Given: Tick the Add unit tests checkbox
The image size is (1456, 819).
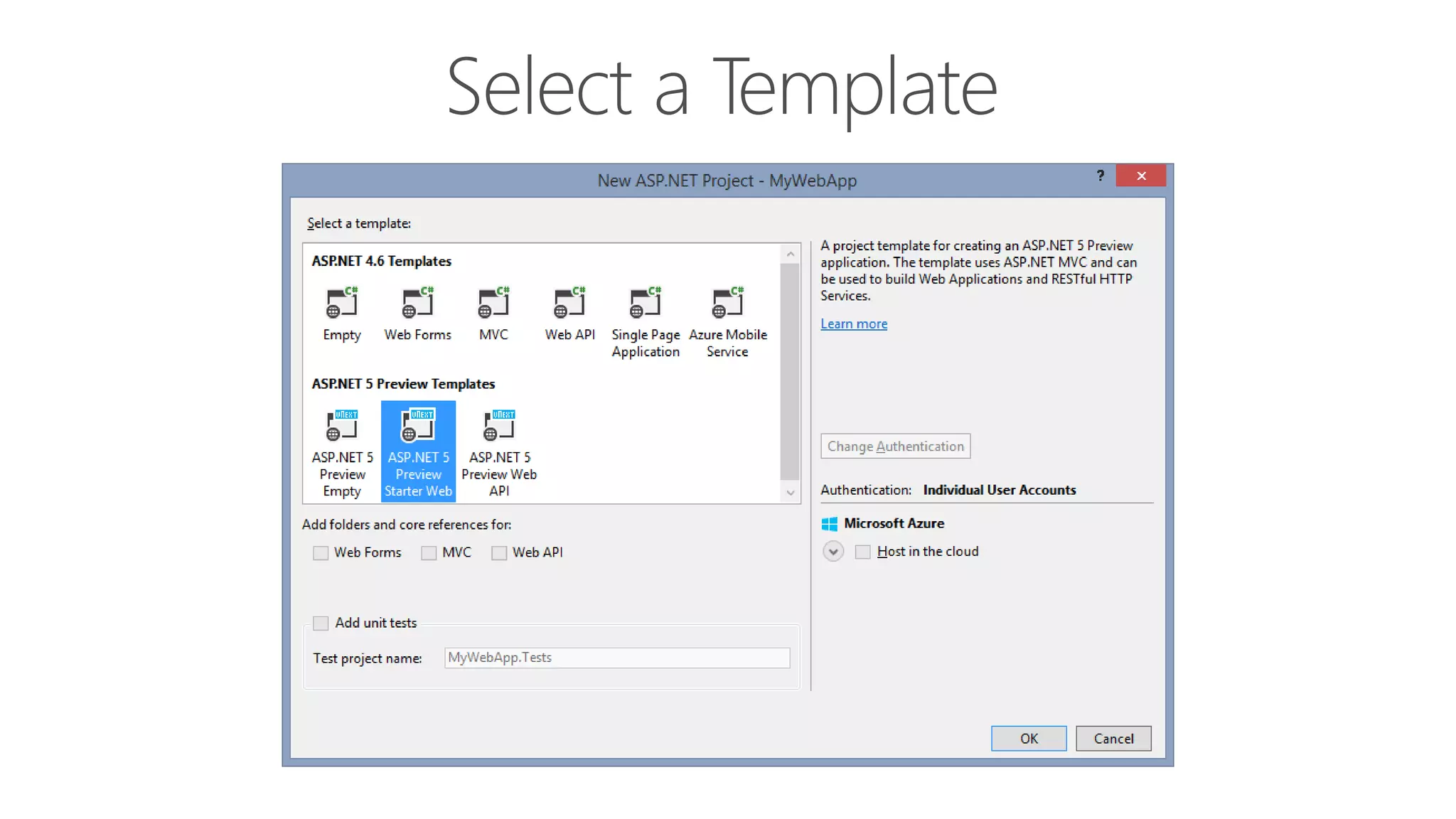Looking at the screenshot, I should (x=321, y=623).
